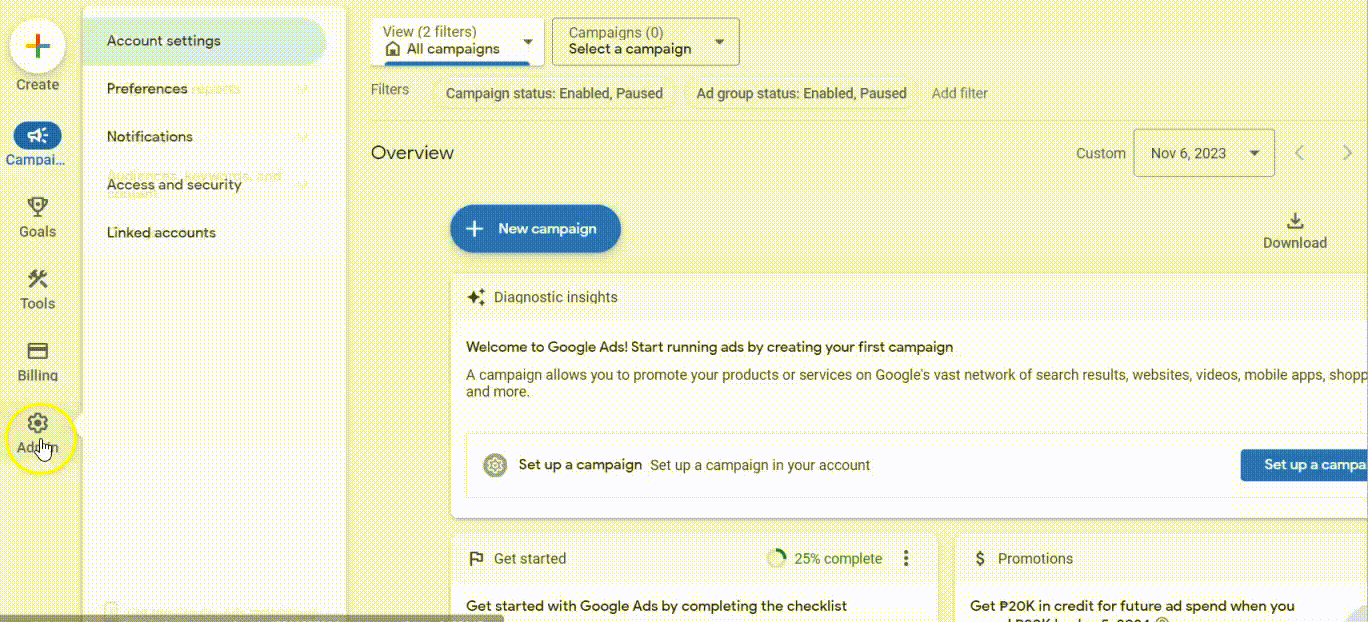Open the Select a campaign dropdown
Screen dimensions: 1368x622
646,41
